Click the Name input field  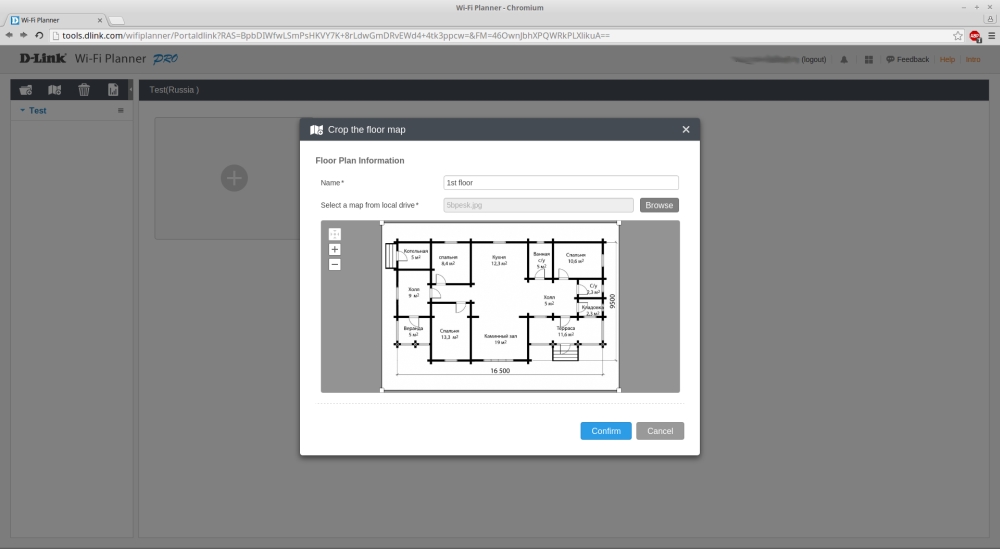point(561,183)
